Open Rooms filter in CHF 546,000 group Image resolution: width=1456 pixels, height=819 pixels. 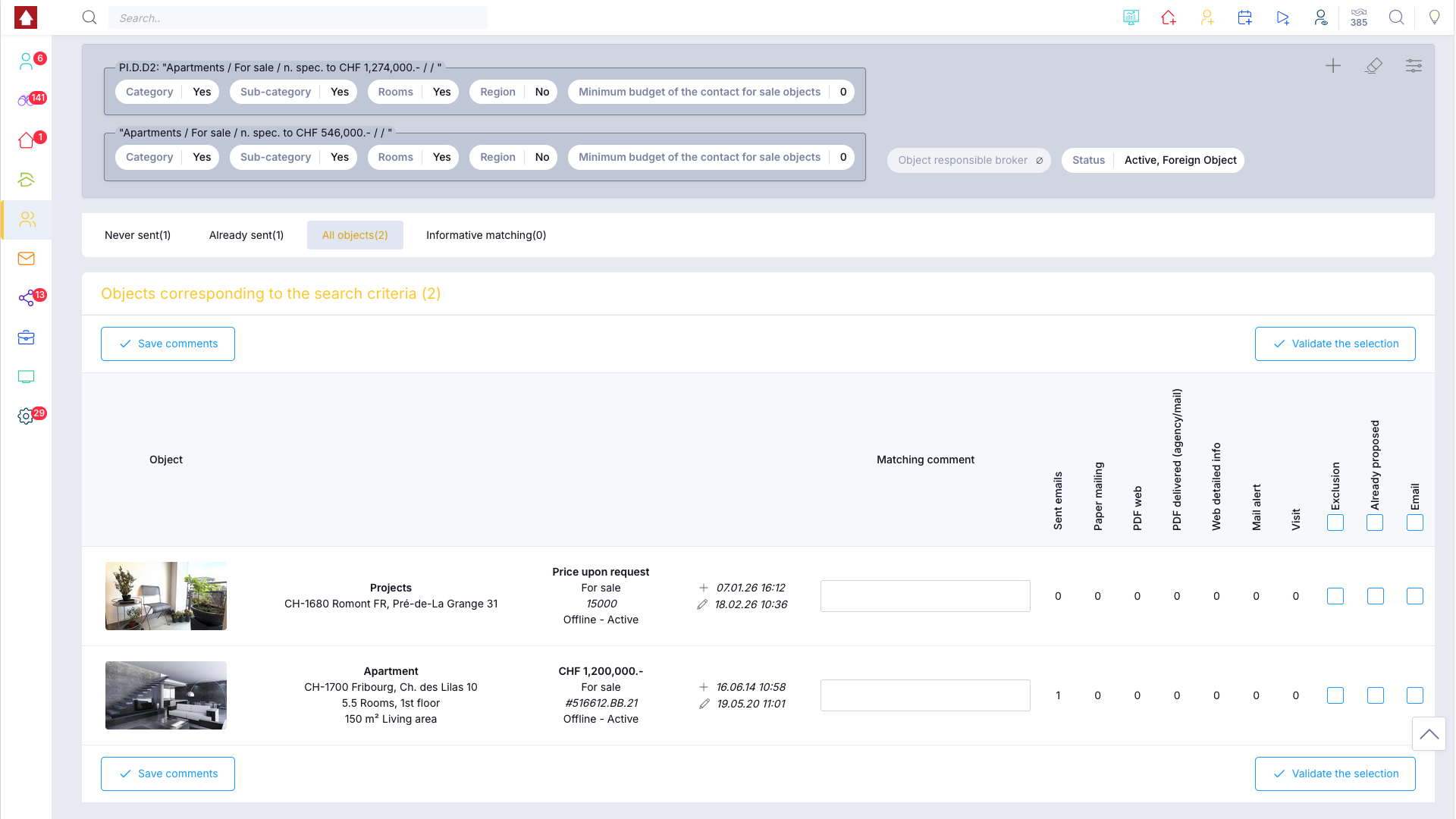coord(413,157)
